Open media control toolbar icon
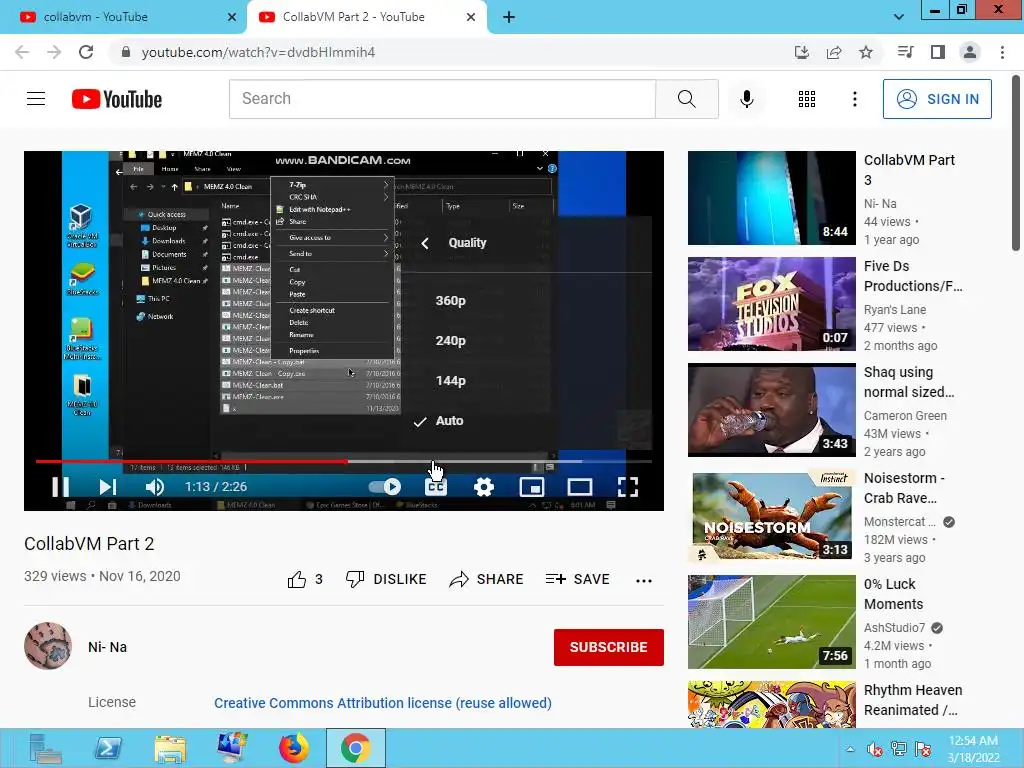 [905, 52]
